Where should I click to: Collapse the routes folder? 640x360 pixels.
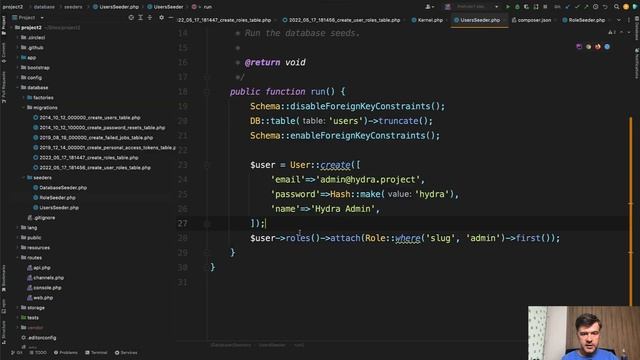click(18, 258)
